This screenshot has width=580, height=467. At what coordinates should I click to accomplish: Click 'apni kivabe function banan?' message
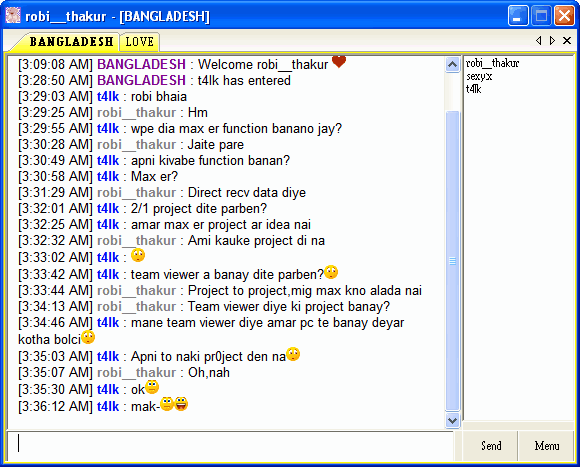click(x=210, y=160)
